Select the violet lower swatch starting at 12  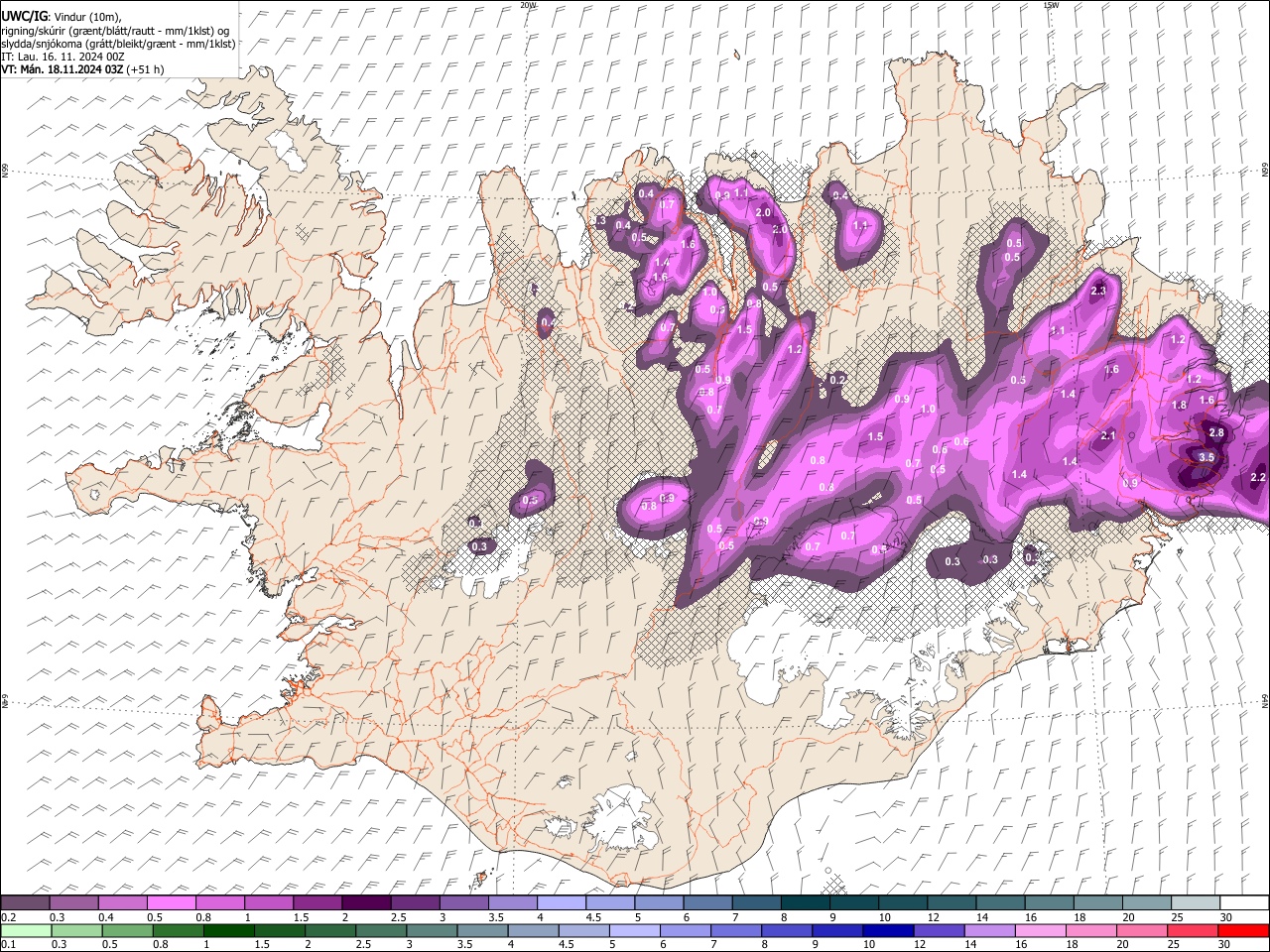pyautogui.click(x=939, y=930)
